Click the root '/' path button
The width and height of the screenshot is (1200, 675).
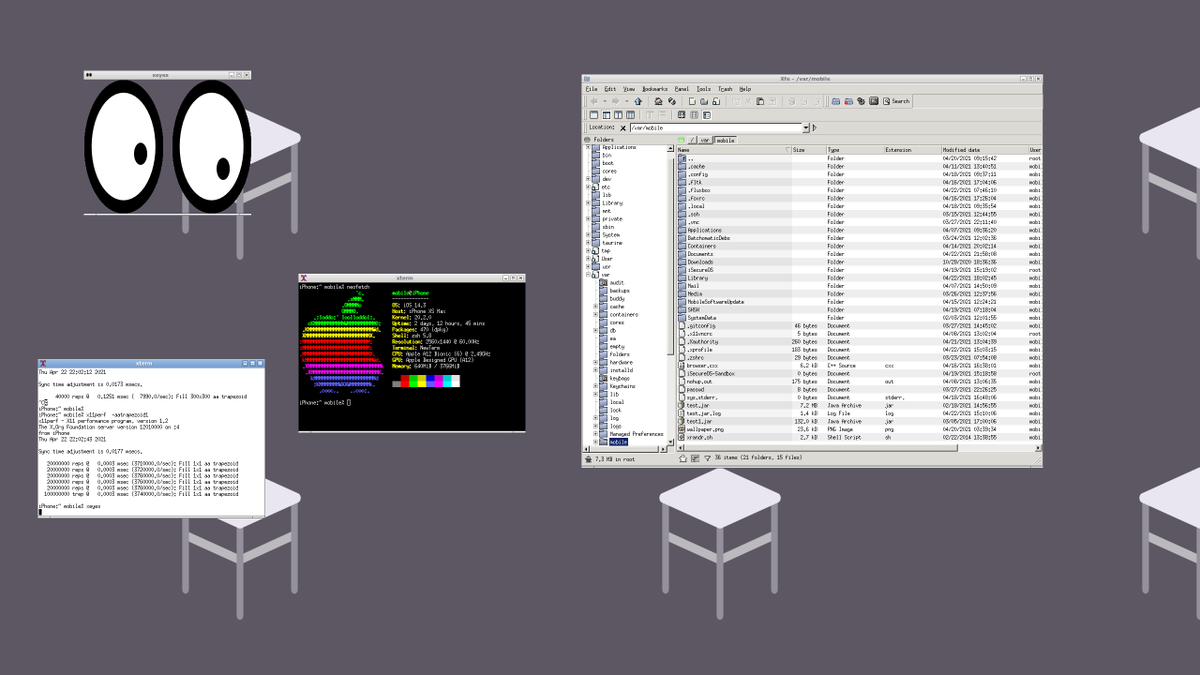point(691,140)
